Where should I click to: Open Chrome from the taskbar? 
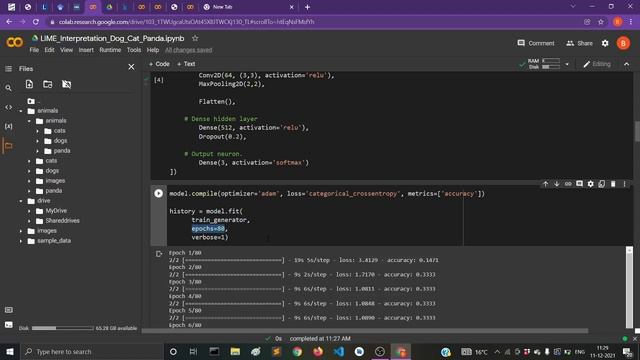[x=297, y=351]
